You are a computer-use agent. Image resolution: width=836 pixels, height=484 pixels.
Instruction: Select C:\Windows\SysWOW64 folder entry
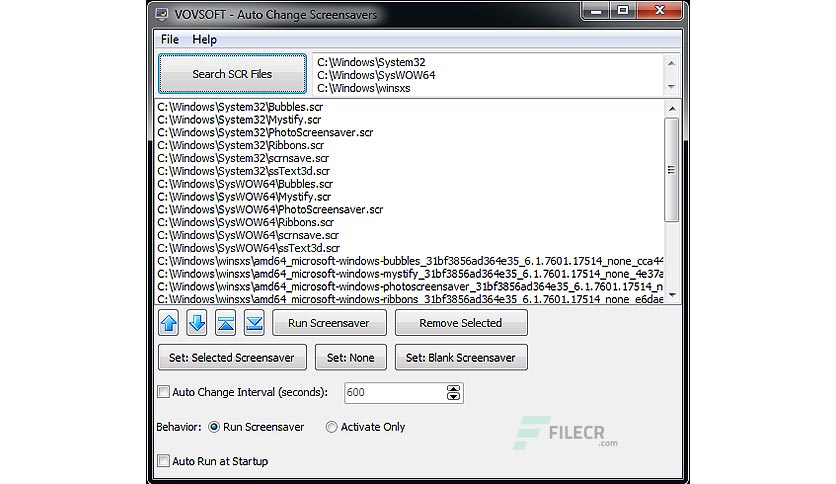[376, 75]
